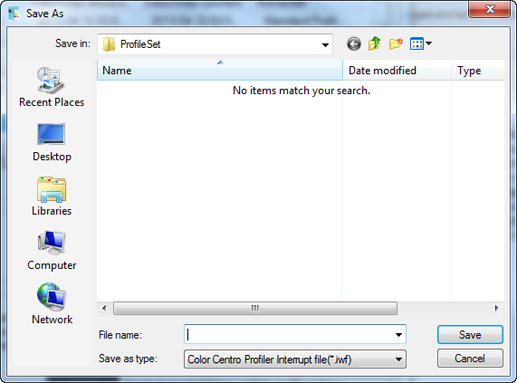This screenshot has height=383, width=517.
Task: Cancel the Save As dialog
Action: 470,358
